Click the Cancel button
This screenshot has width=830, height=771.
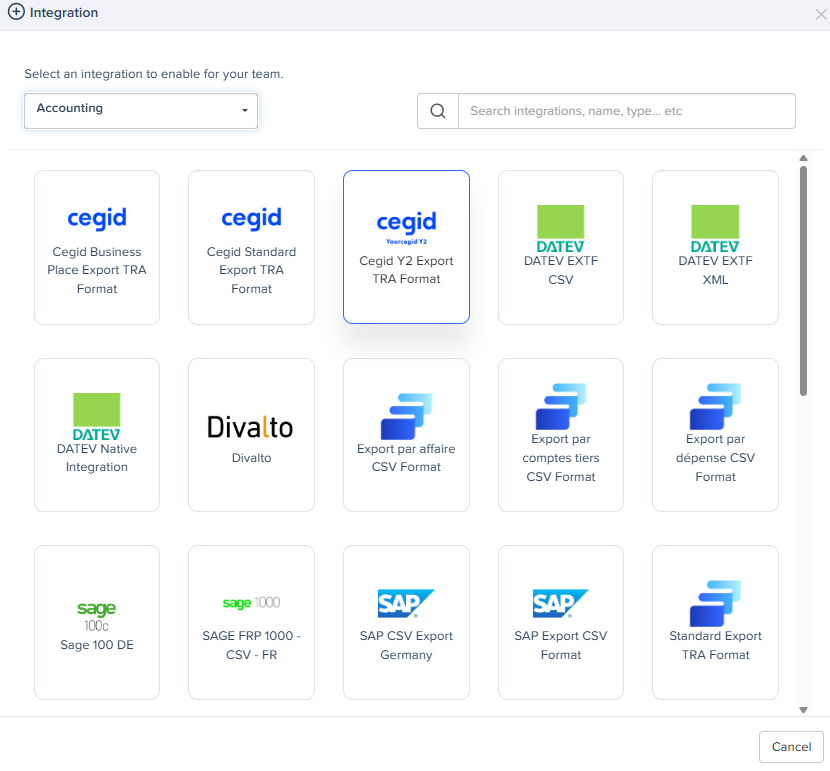(791, 747)
